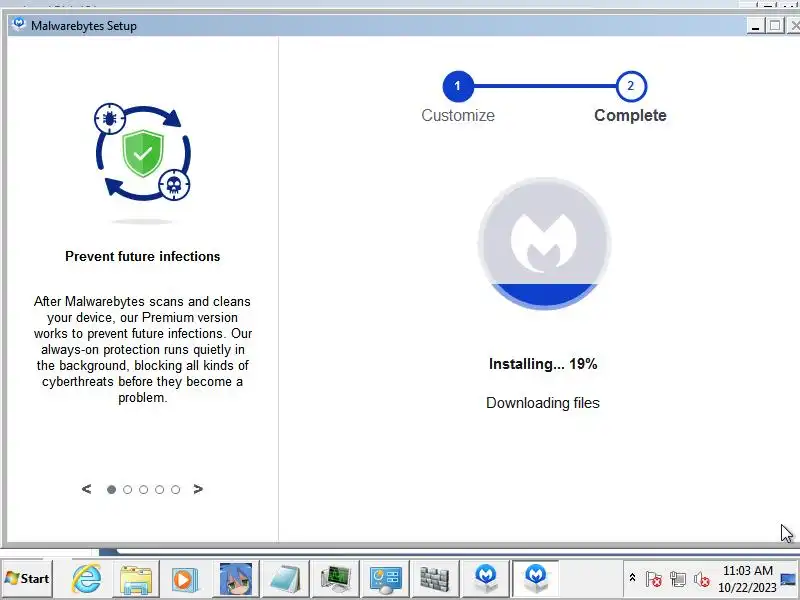The height and width of the screenshot is (600, 800).
Task: Click the network tray icon
Action: tap(678, 579)
